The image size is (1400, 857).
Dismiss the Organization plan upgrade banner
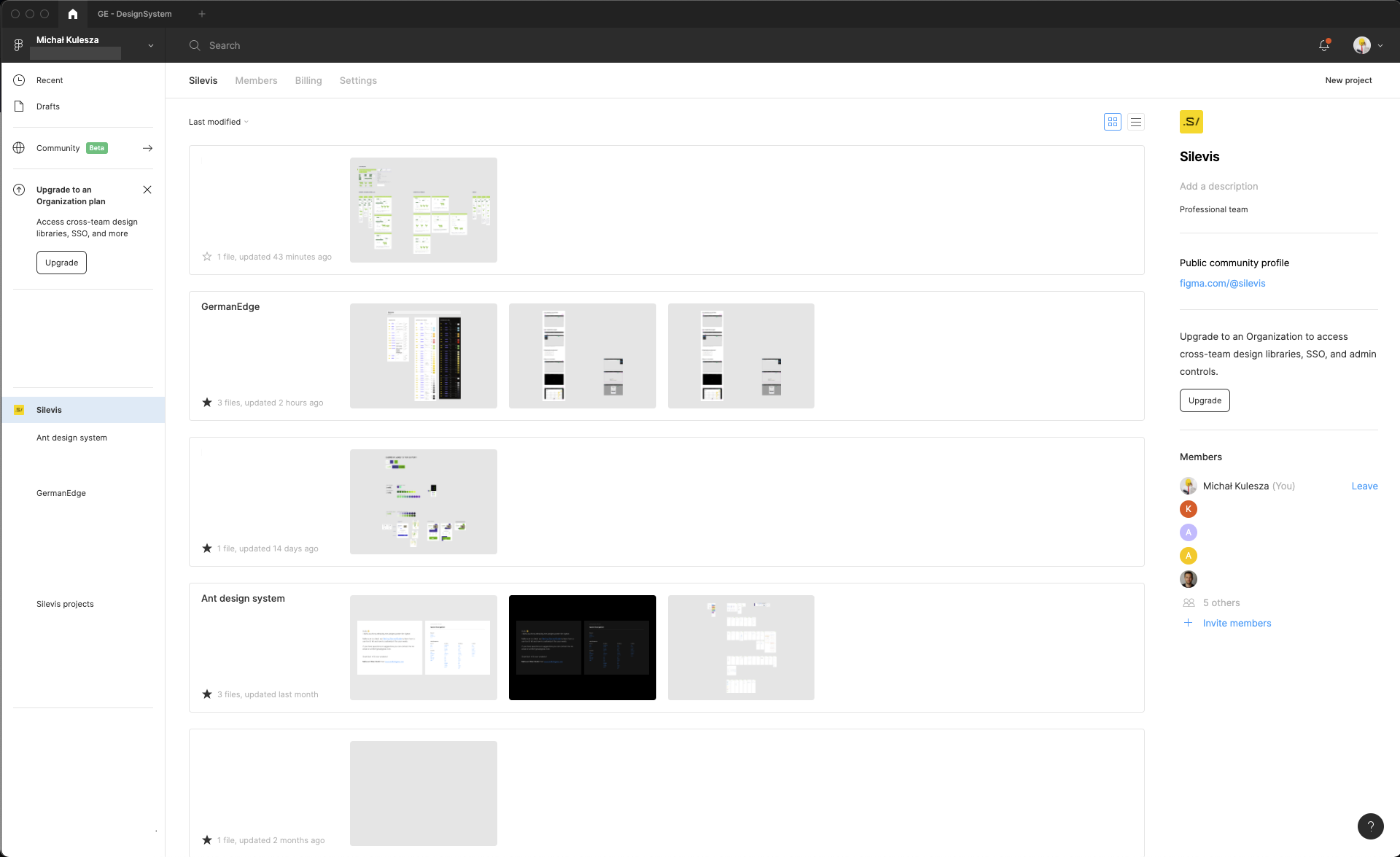147,190
